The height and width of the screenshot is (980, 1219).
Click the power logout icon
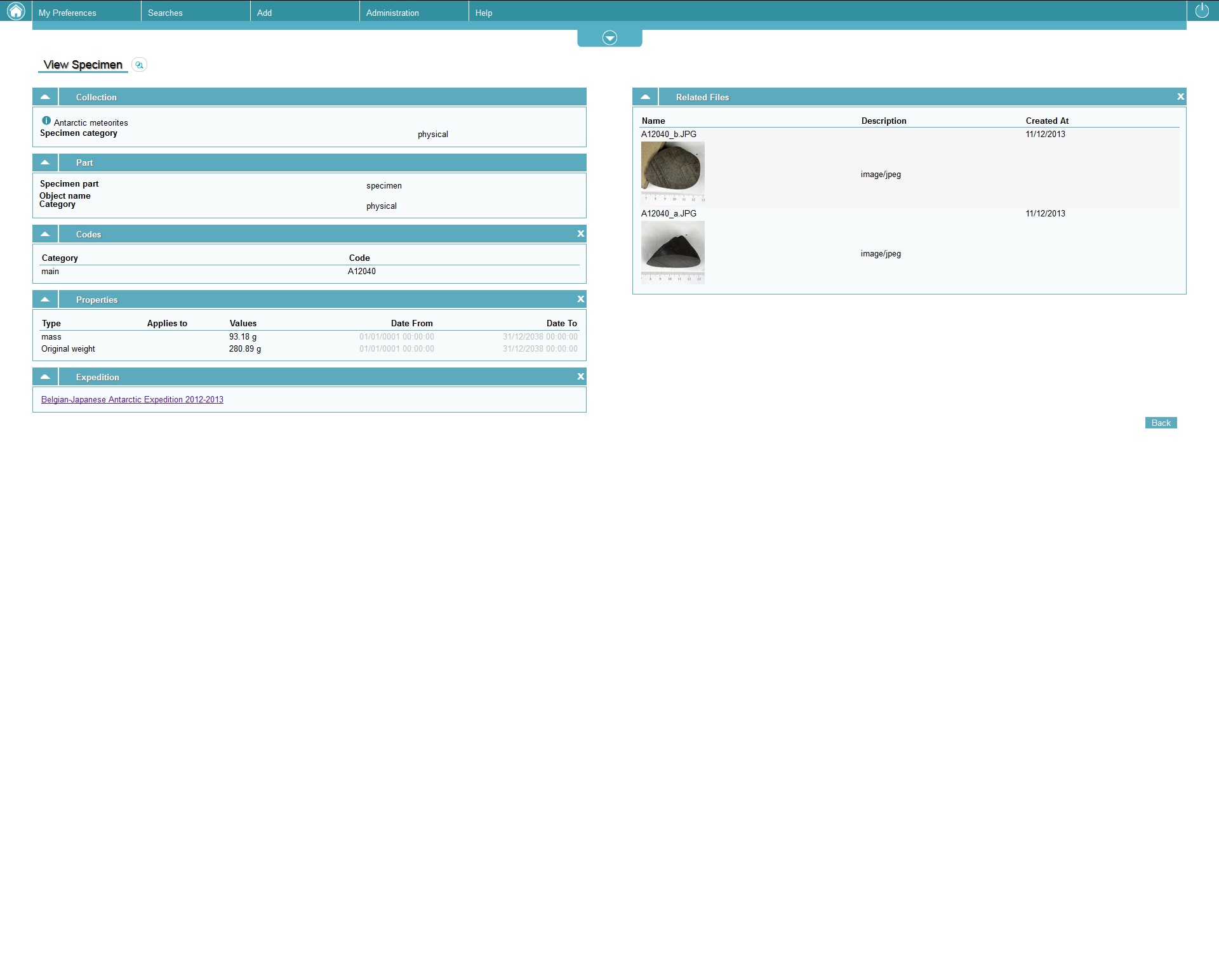[1202, 11]
